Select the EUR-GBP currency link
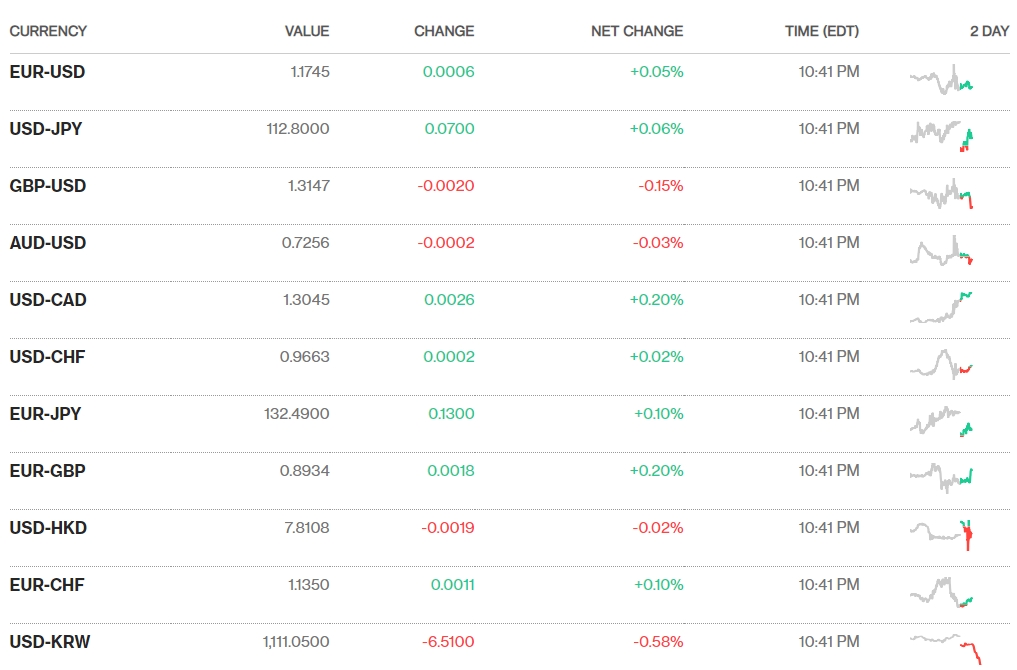Image resolution: width=1017 pixels, height=670 pixels. tap(47, 471)
